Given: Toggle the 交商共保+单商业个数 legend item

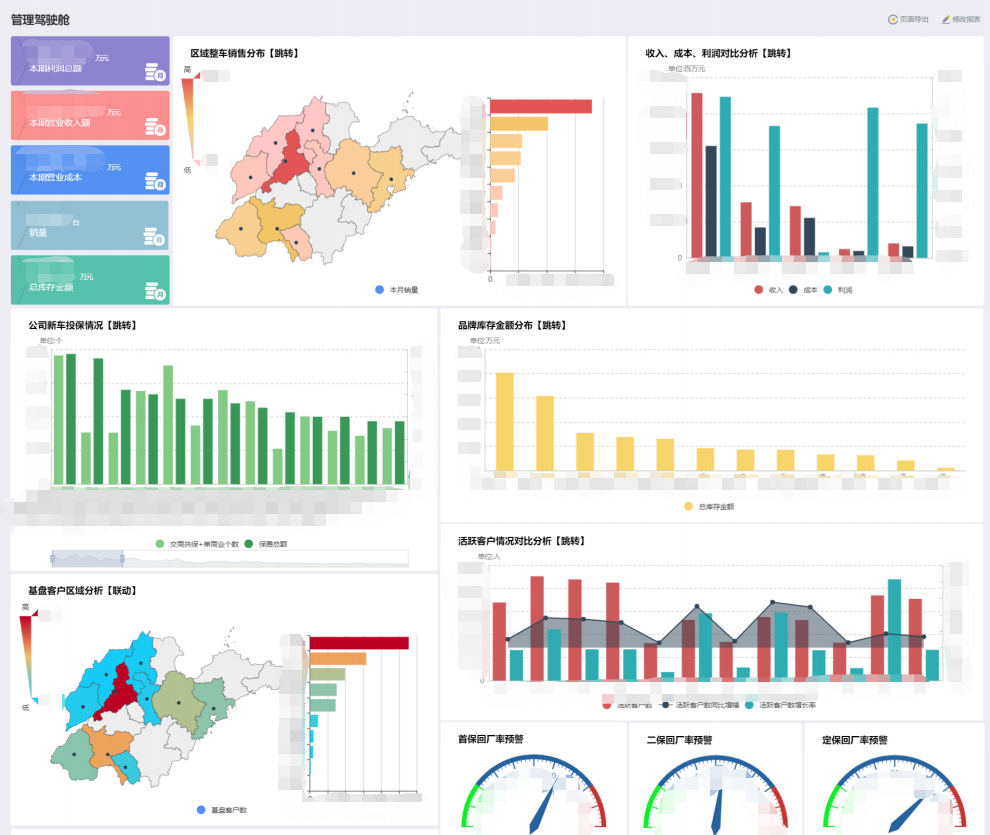Looking at the screenshot, I should click(x=197, y=544).
